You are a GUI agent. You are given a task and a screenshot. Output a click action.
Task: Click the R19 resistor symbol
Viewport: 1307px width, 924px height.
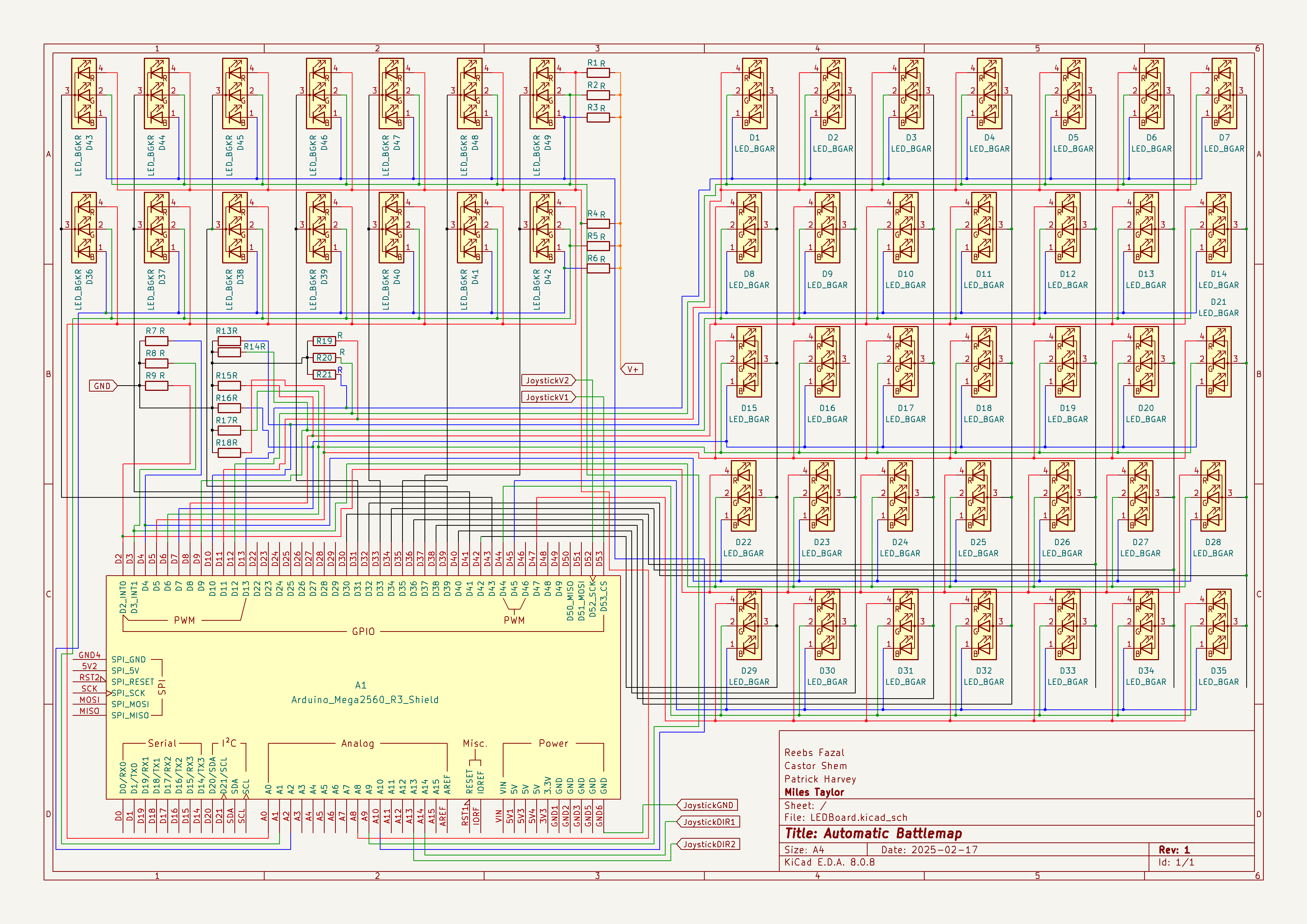coord(325,341)
